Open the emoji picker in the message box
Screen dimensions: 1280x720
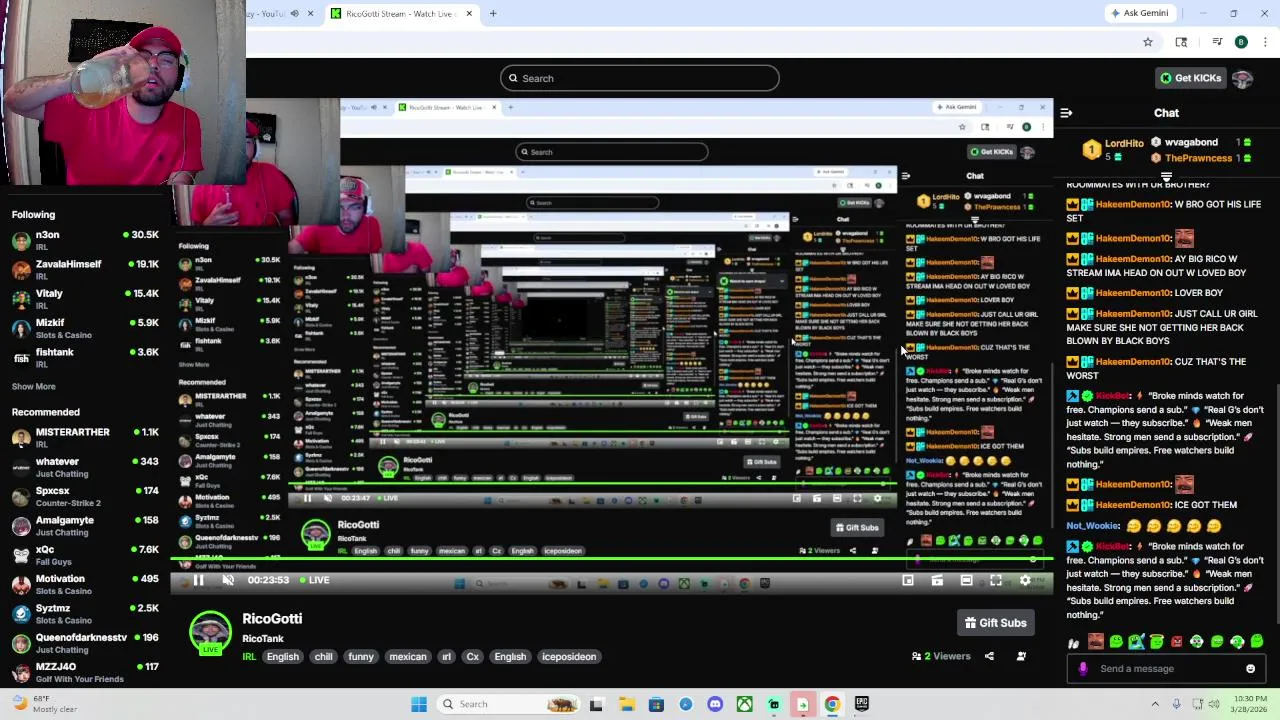tap(1250, 669)
